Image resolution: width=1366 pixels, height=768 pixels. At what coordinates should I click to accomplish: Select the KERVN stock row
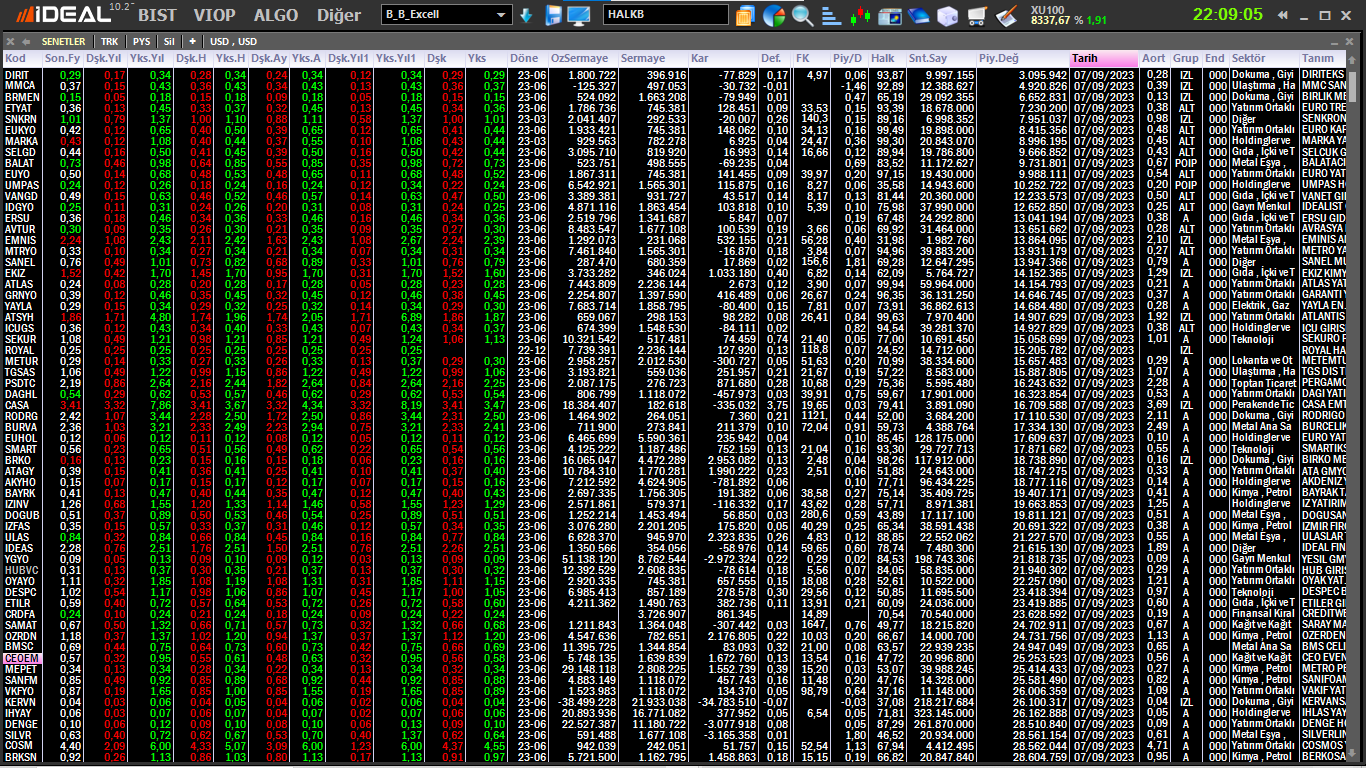click(675, 702)
